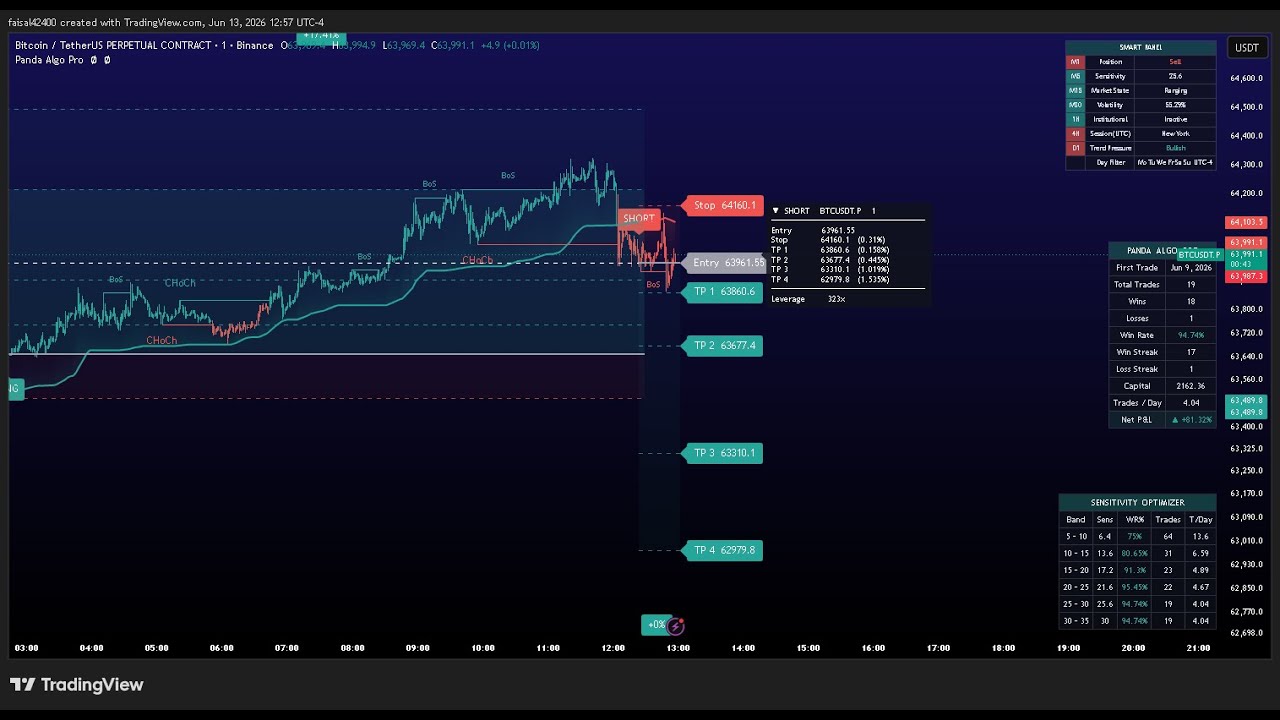Click the '30 - 35' band row in optimizer
The image size is (1280, 720).
click(1137, 621)
